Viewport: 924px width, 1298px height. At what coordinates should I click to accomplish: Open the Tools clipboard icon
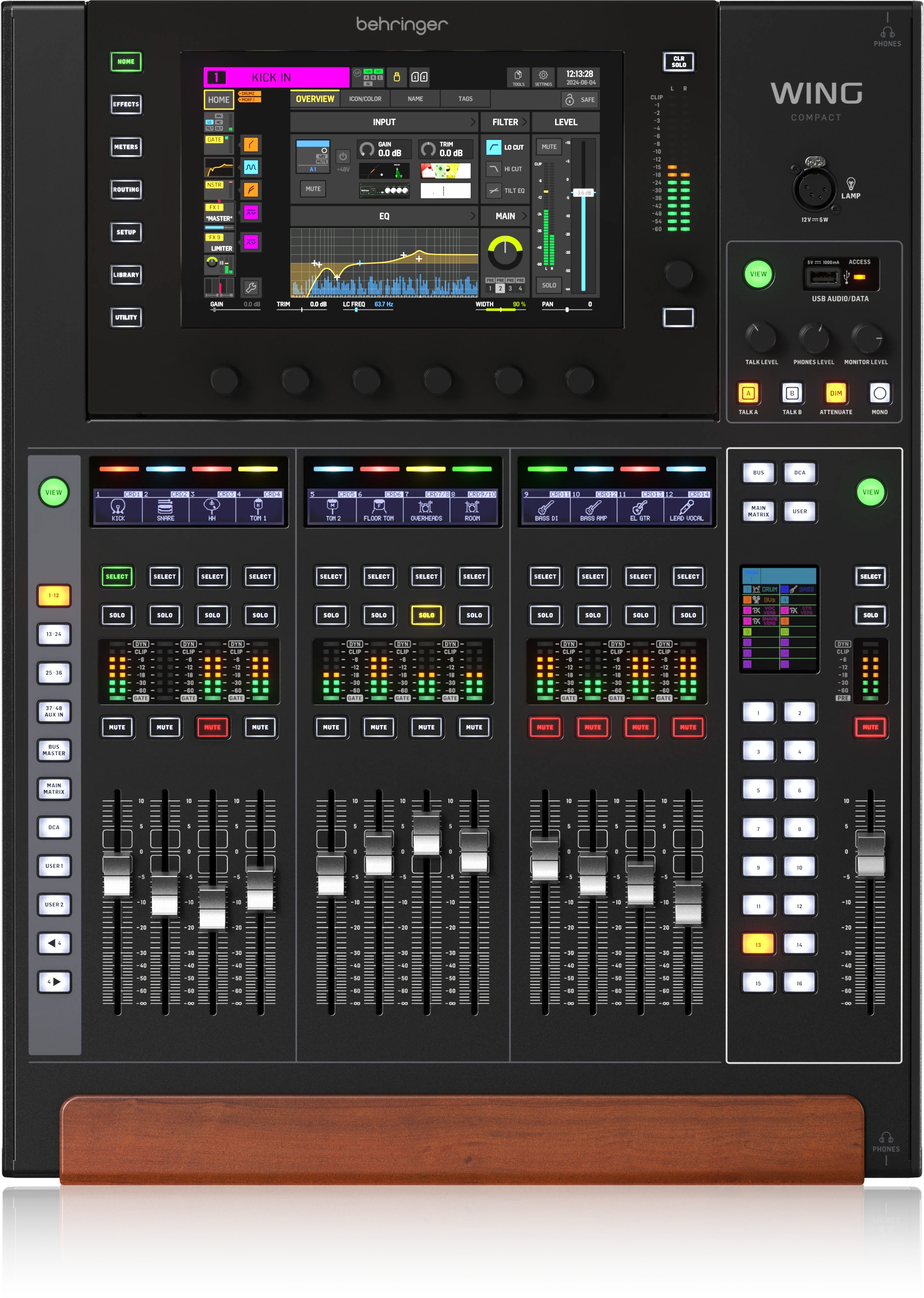click(518, 77)
